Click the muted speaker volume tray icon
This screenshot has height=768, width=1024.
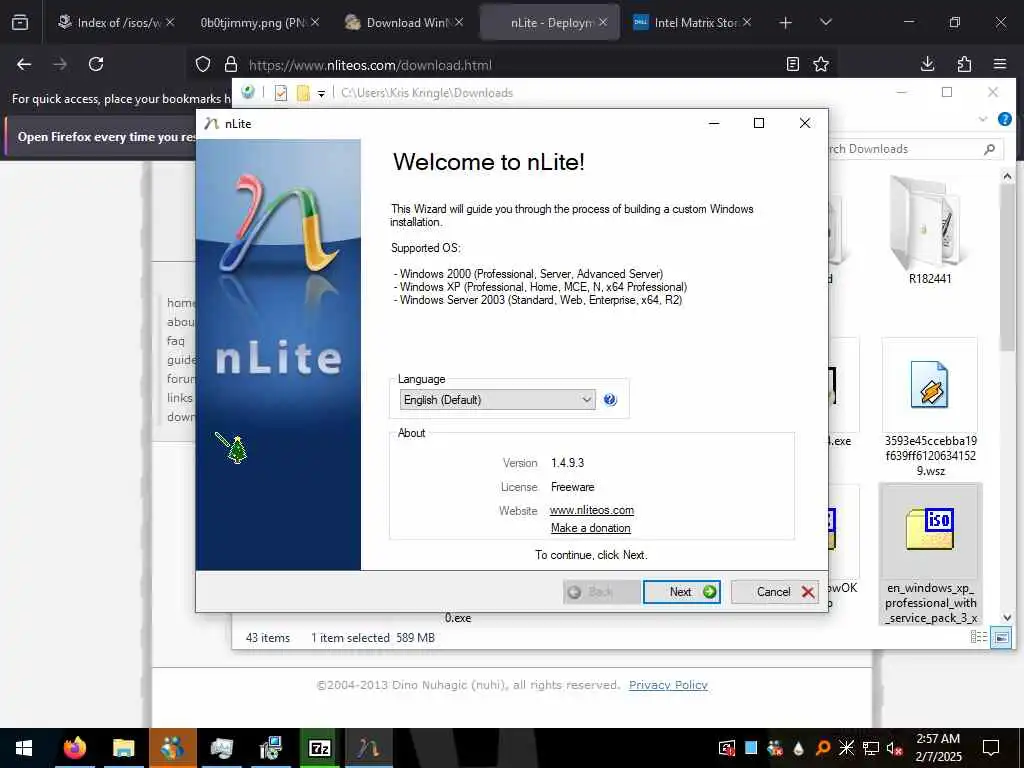click(895, 748)
